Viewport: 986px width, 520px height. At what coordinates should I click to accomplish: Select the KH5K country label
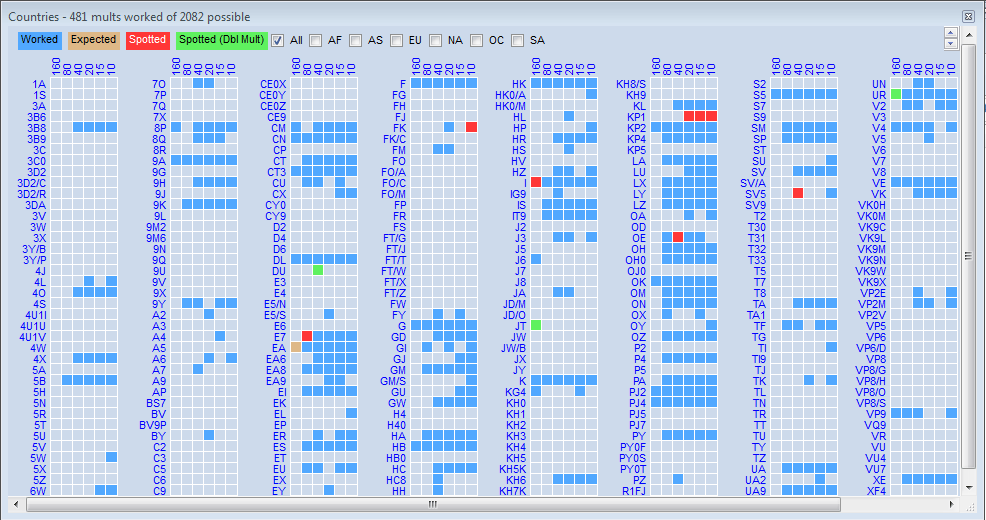click(x=512, y=468)
